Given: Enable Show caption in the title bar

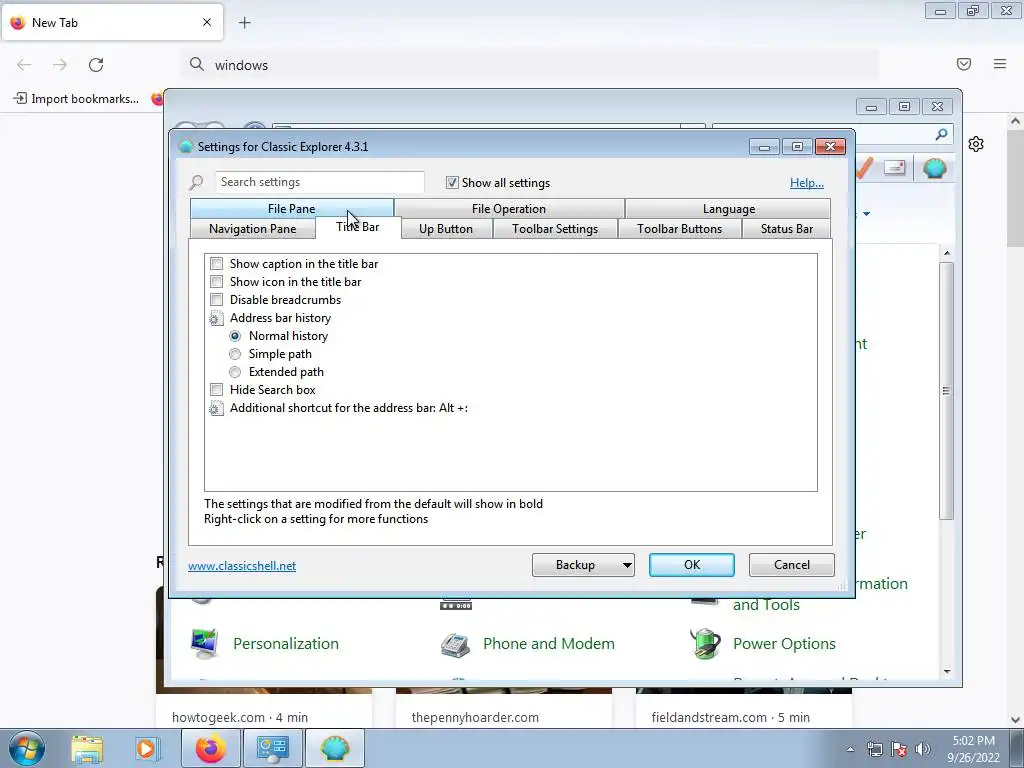Looking at the screenshot, I should pos(216,264).
